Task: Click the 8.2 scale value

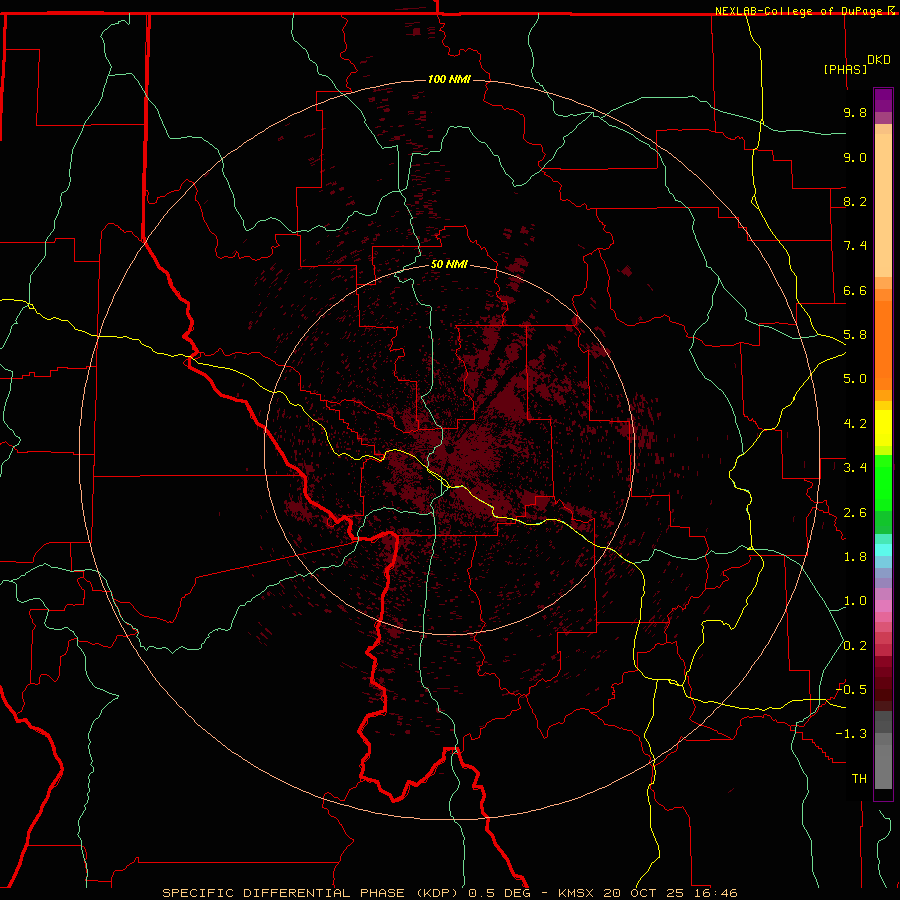Action: [x=855, y=201]
